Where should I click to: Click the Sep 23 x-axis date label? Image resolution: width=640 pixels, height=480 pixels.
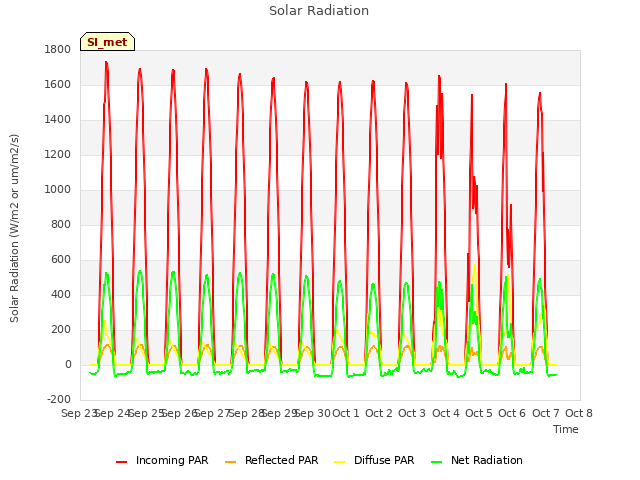tap(78, 413)
